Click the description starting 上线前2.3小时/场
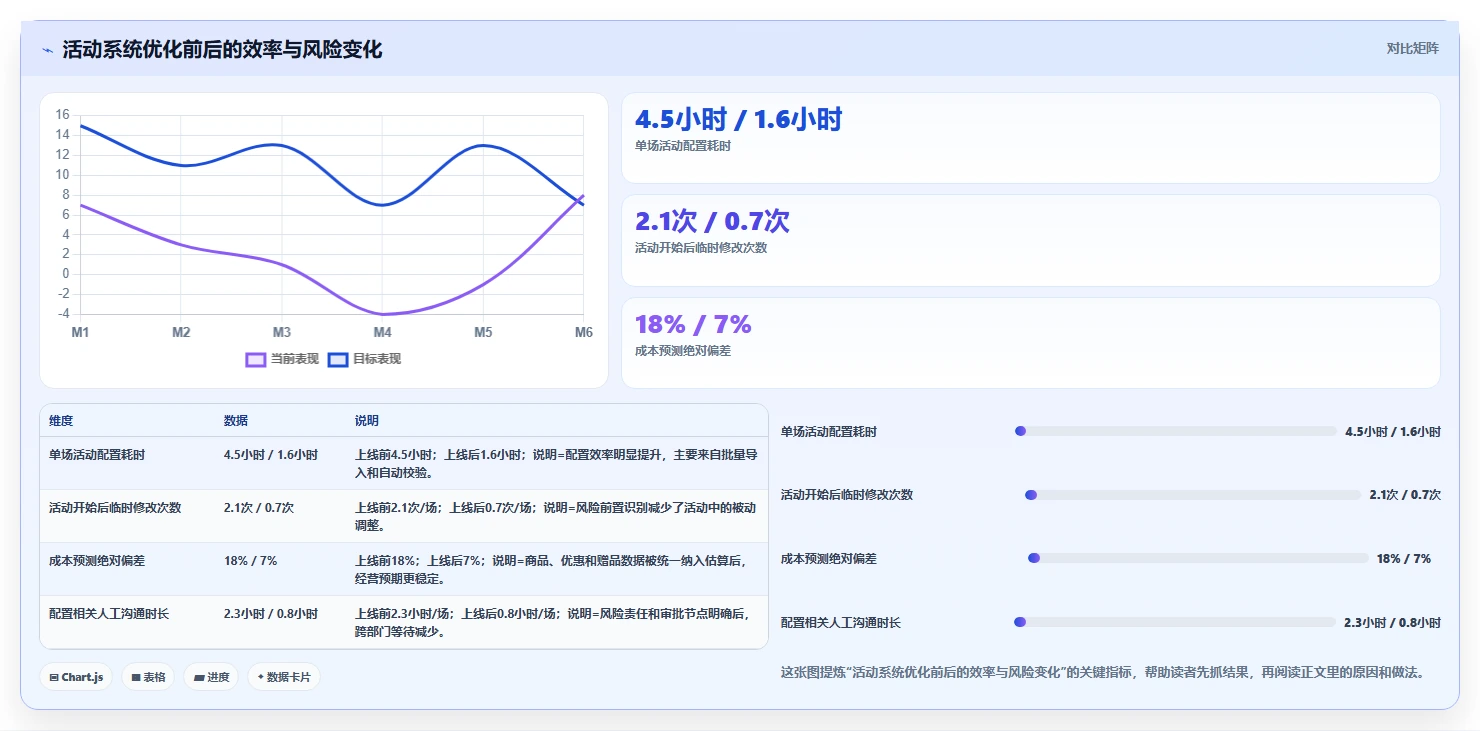 [552, 623]
